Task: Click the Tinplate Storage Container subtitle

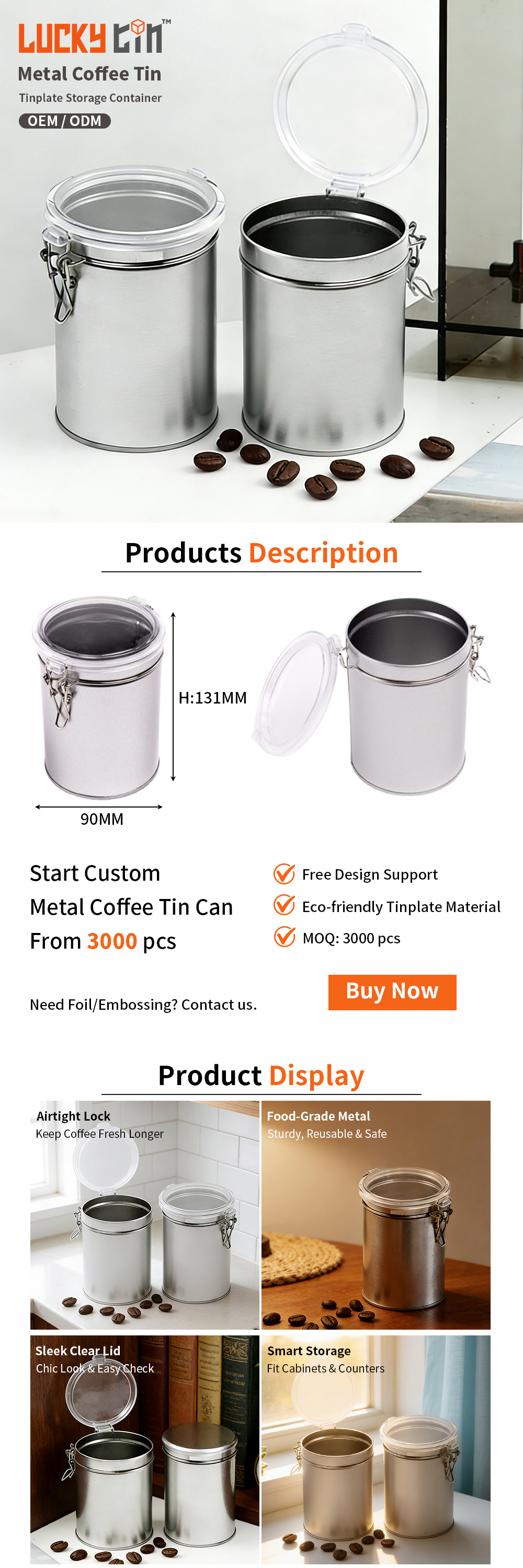Action: (x=90, y=98)
